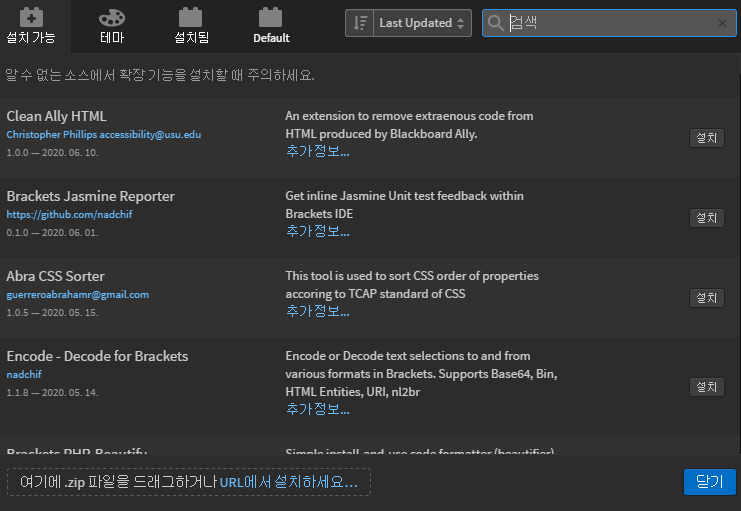
Task: Install Brackets Jasmine Reporter extension
Action: coord(707,218)
